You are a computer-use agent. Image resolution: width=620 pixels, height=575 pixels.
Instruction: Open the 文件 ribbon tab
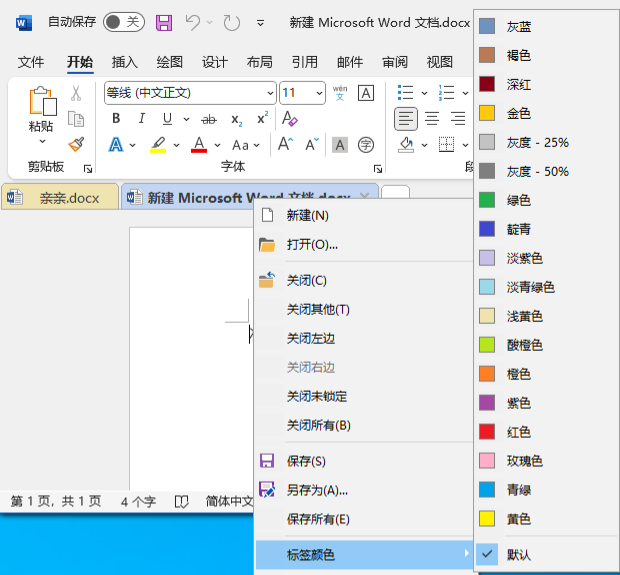31,62
